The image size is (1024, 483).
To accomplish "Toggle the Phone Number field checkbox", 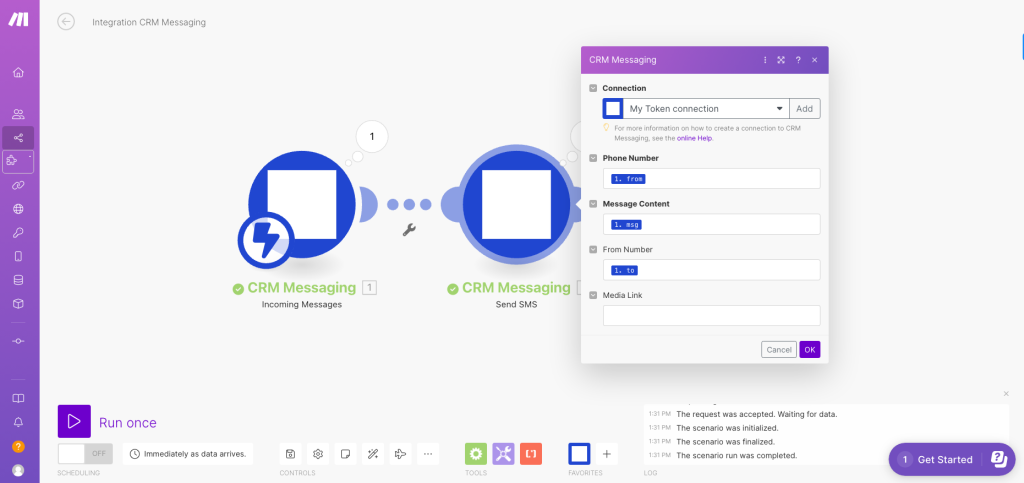I will pyautogui.click(x=593, y=158).
